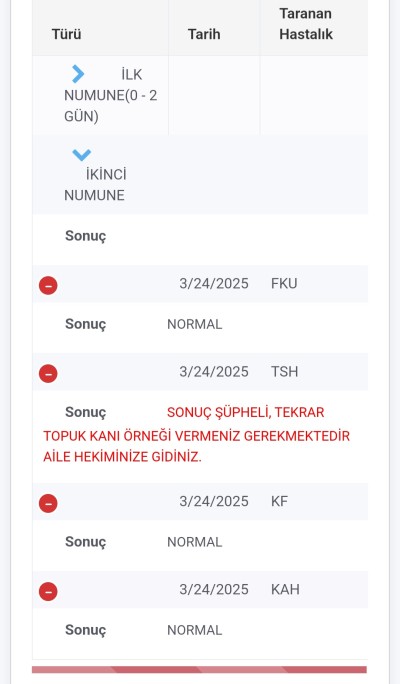
Task: Collapse the FKU row with red minus icon
Action: pos(48,286)
